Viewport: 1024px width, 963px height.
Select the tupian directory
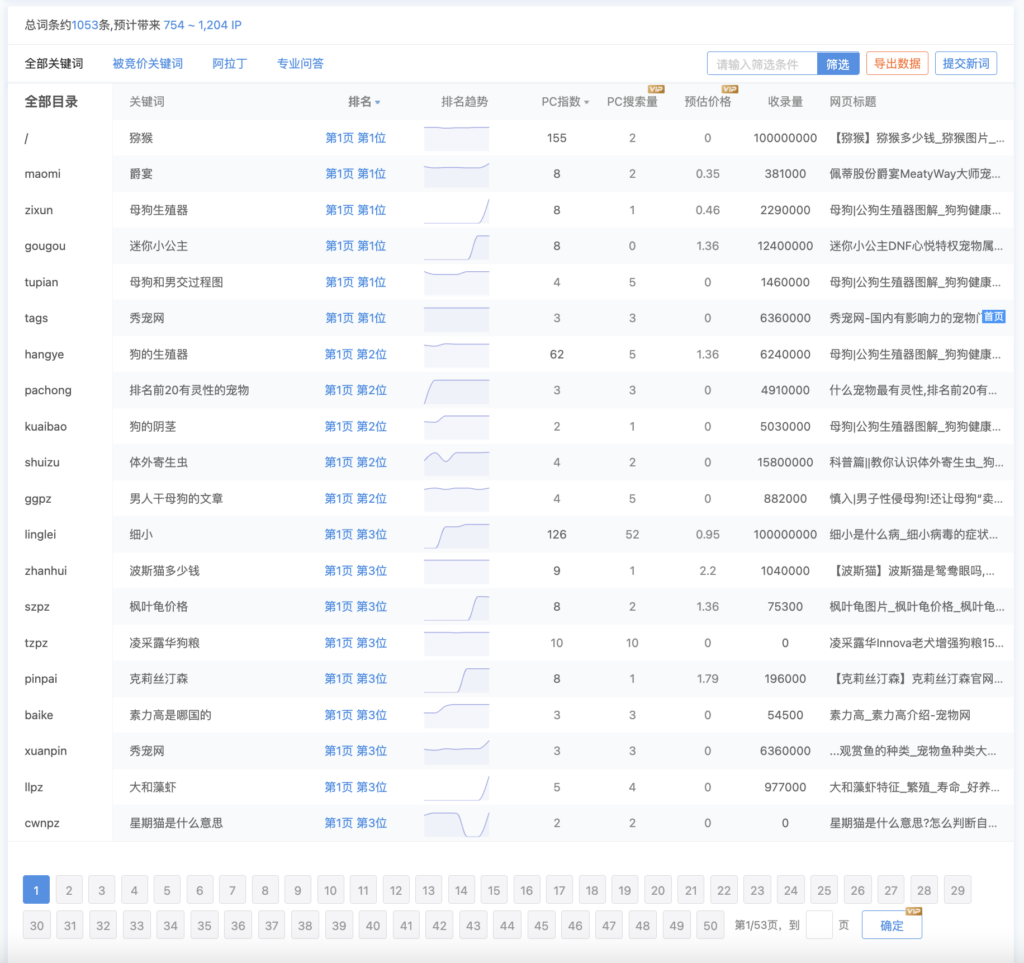point(41,282)
